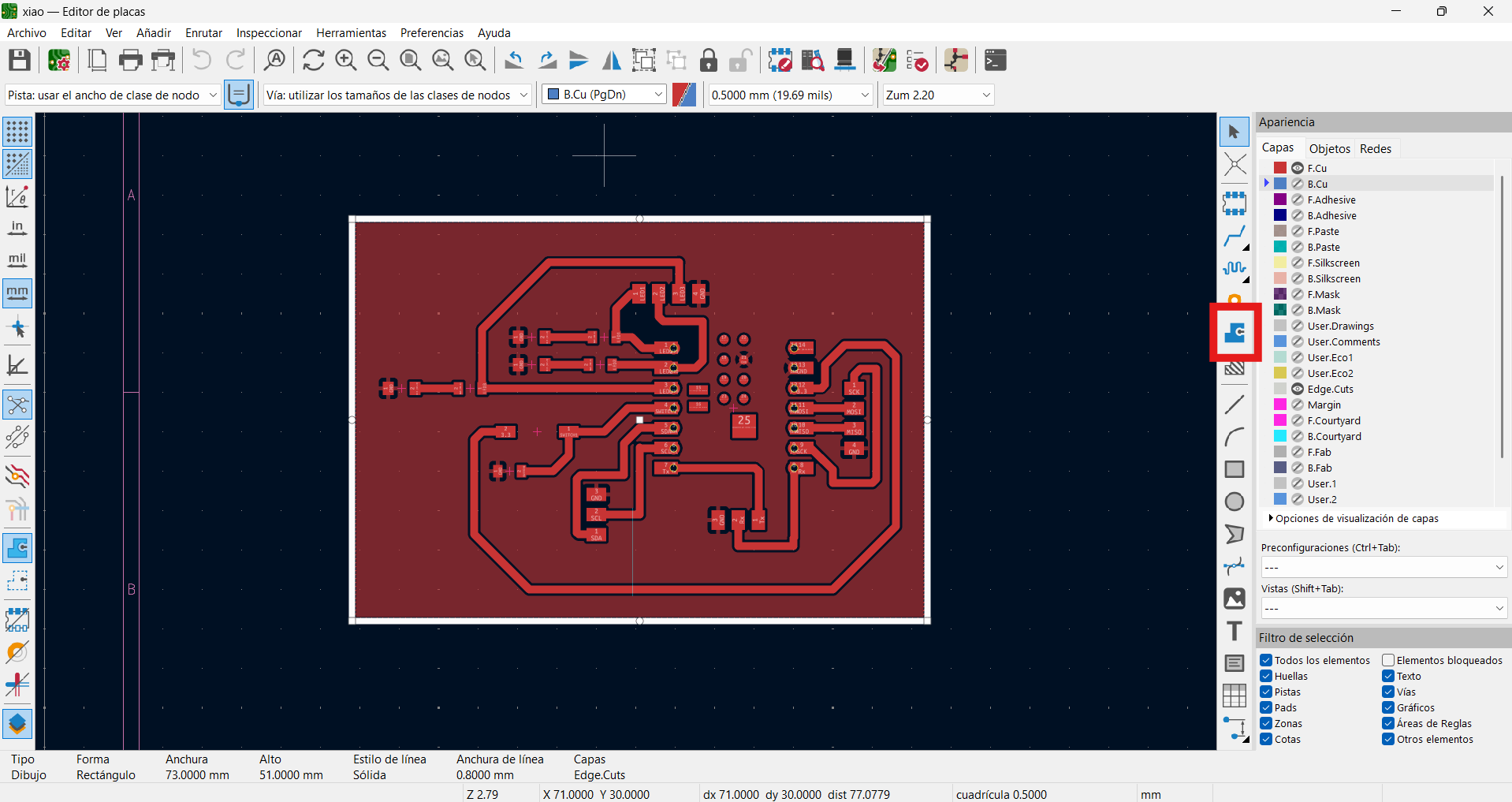
Task: Run design rules checker icon
Action: 918,60
